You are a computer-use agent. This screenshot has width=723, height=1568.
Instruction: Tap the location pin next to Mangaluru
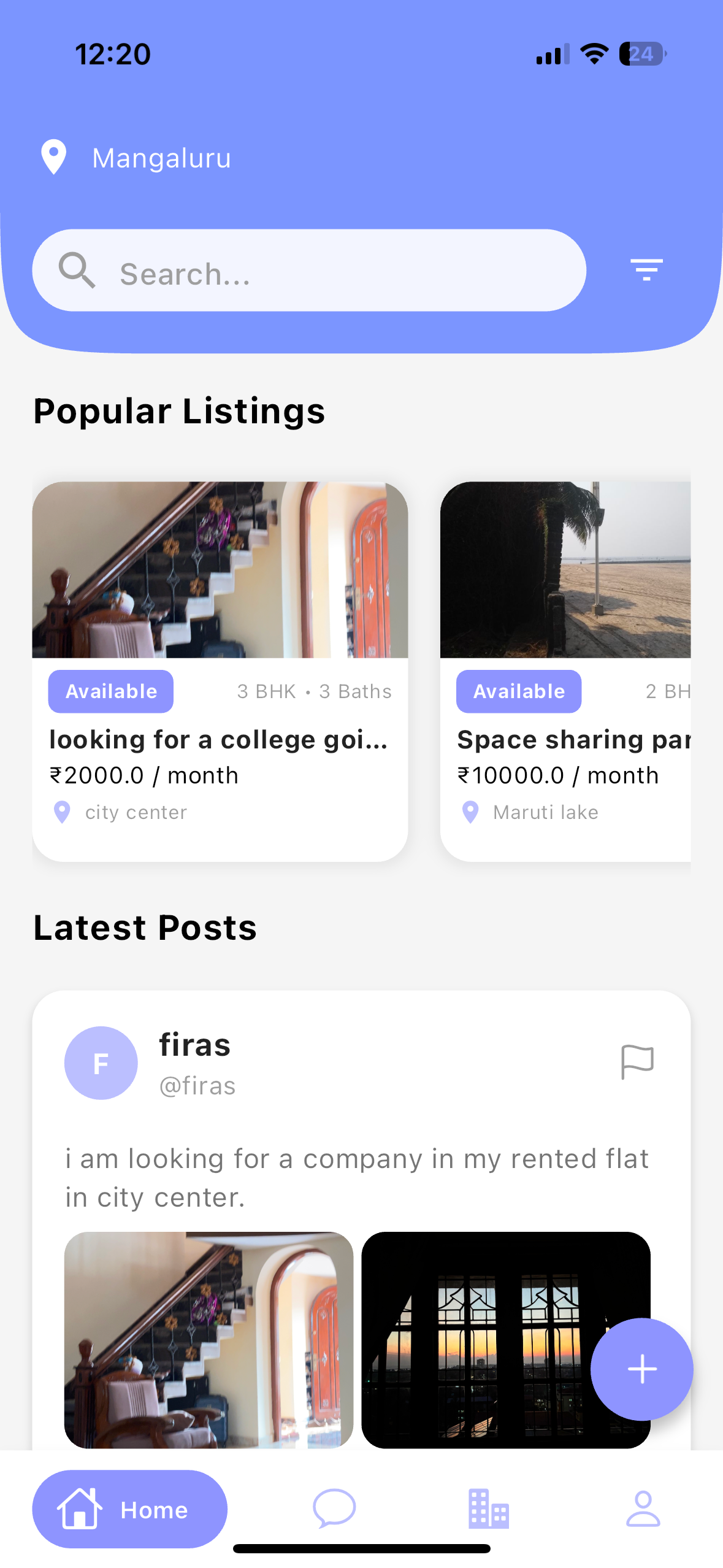click(54, 157)
